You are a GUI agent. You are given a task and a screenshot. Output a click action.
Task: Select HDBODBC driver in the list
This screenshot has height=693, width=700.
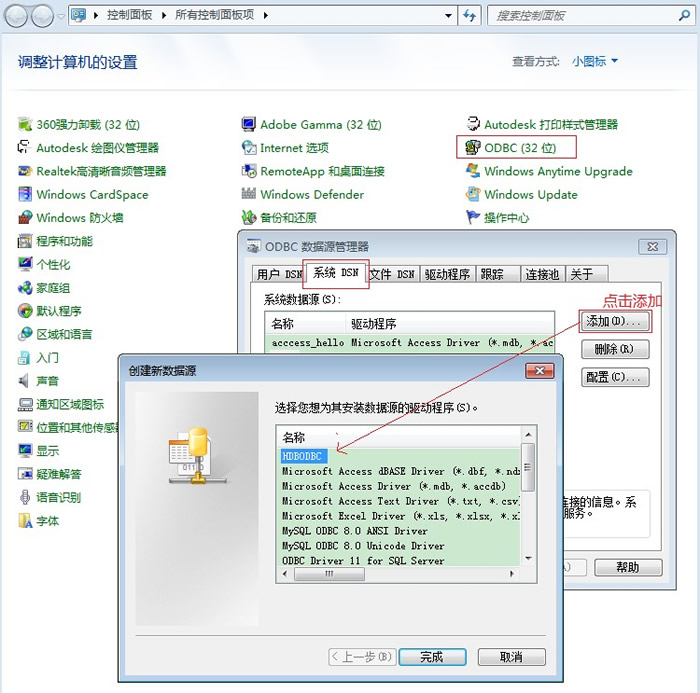pyautogui.click(x=304, y=455)
